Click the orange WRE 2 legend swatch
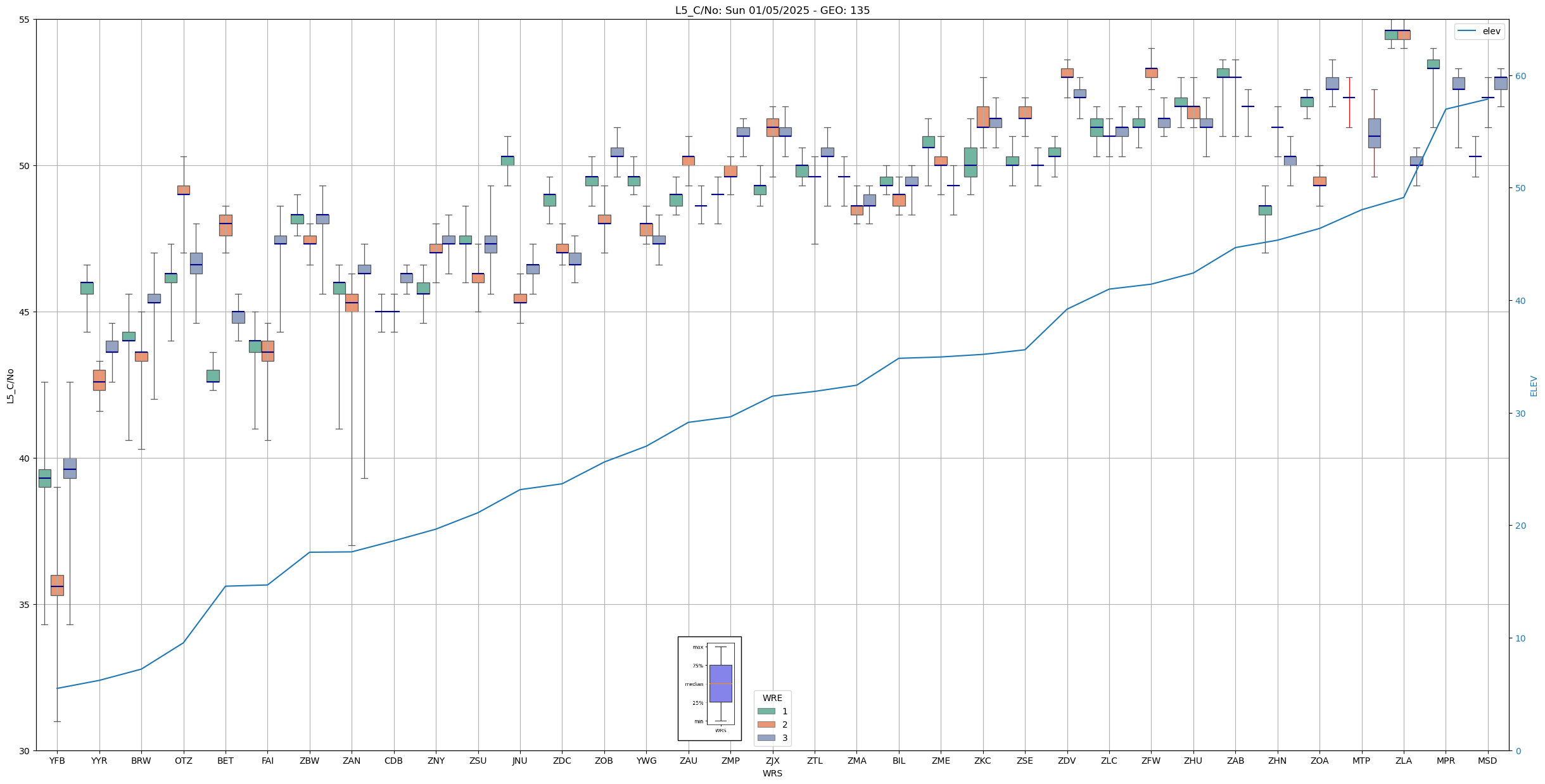The height and width of the screenshot is (784, 1545). (x=766, y=725)
